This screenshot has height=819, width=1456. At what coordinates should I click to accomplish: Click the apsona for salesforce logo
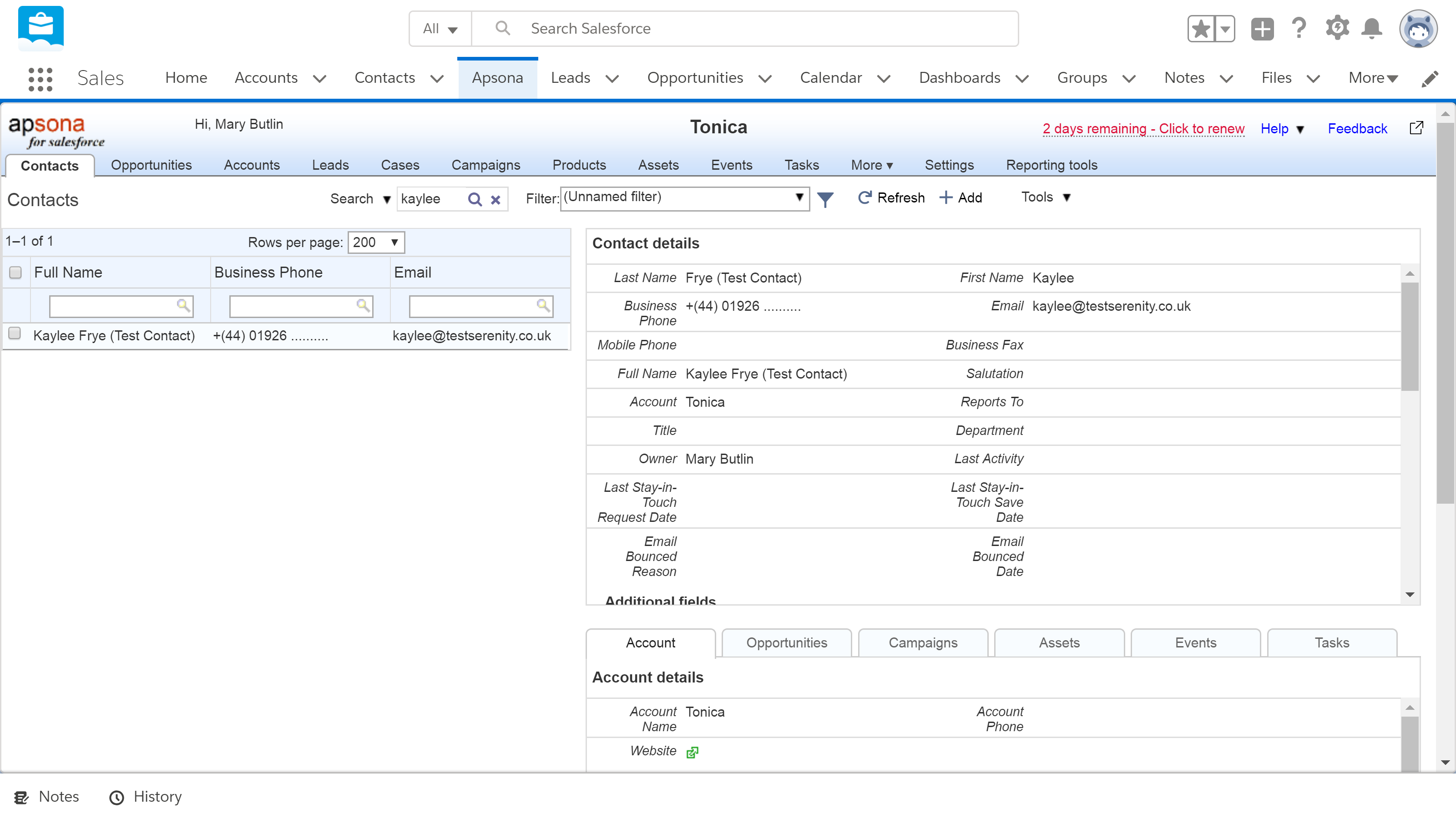(56, 132)
